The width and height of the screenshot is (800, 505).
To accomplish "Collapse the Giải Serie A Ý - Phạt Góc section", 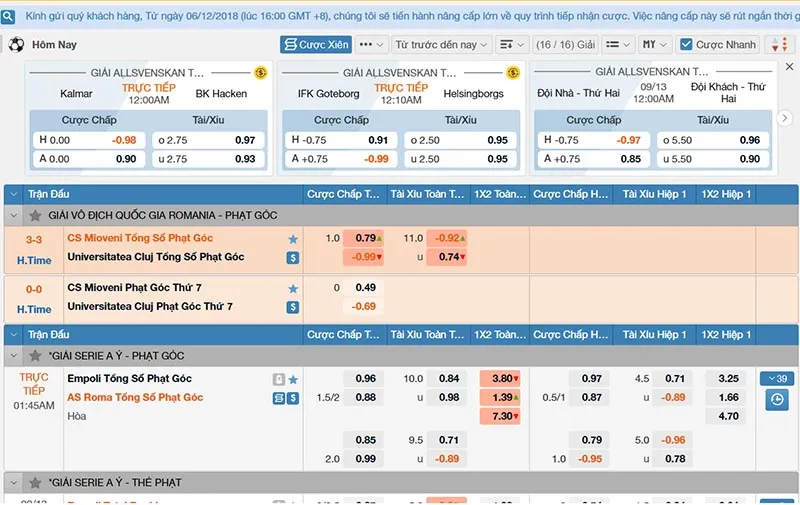I will (x=15, y=356).
